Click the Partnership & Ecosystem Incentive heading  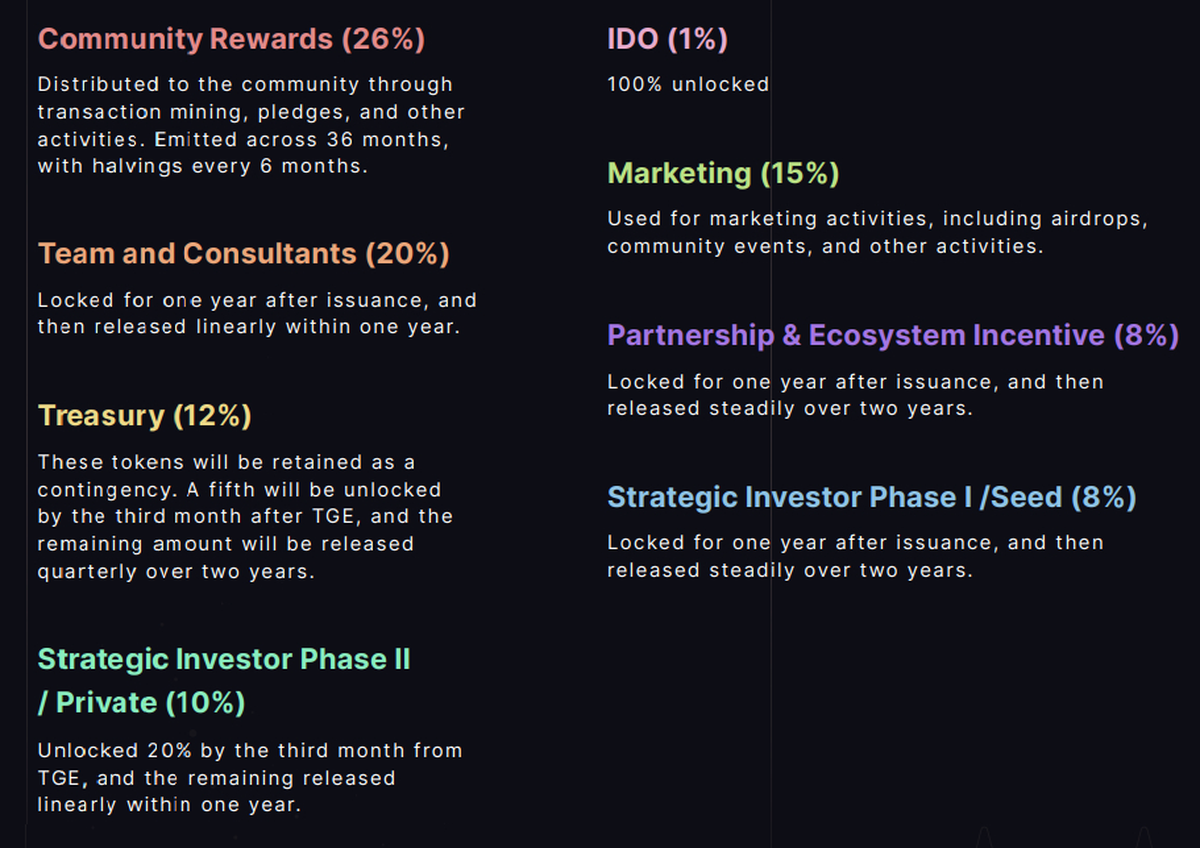tap(893, 336)
